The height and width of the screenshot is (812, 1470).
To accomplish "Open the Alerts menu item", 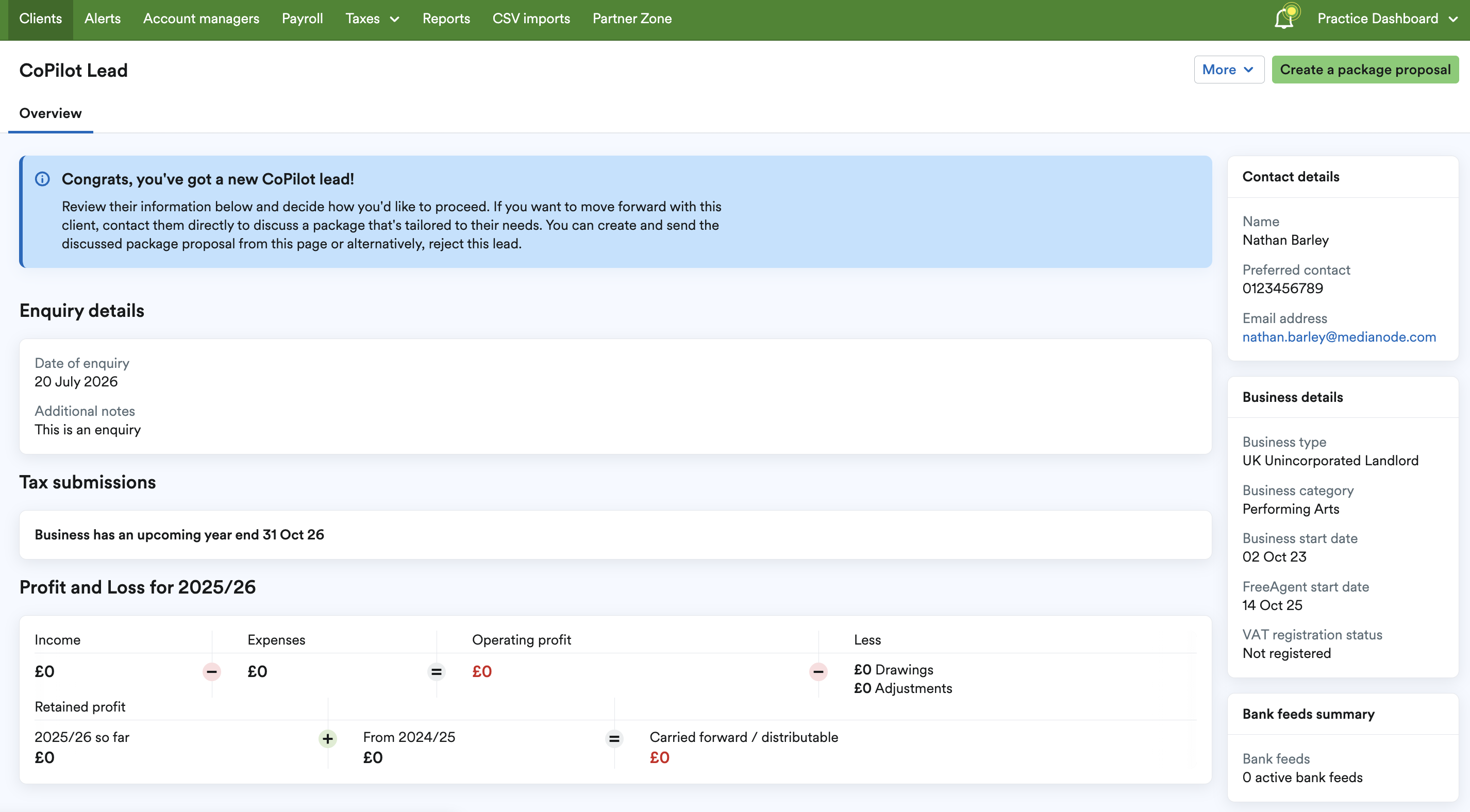I will pos(103,18).
